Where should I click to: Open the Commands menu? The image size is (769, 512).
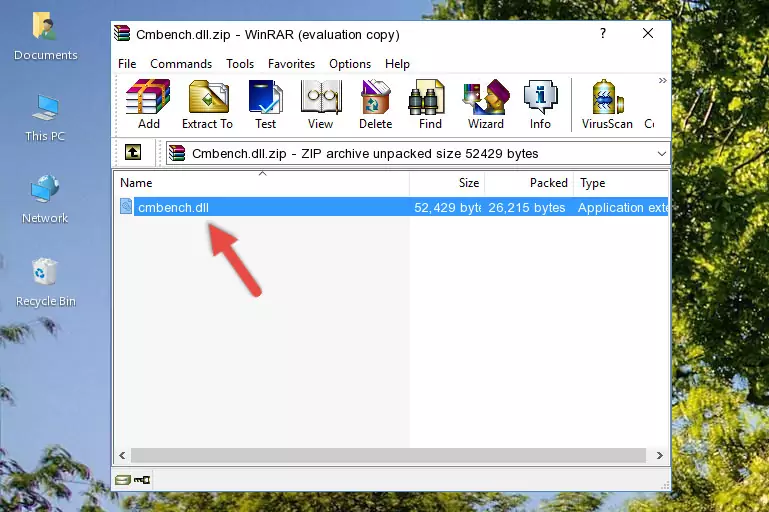[x=181, y=64]
